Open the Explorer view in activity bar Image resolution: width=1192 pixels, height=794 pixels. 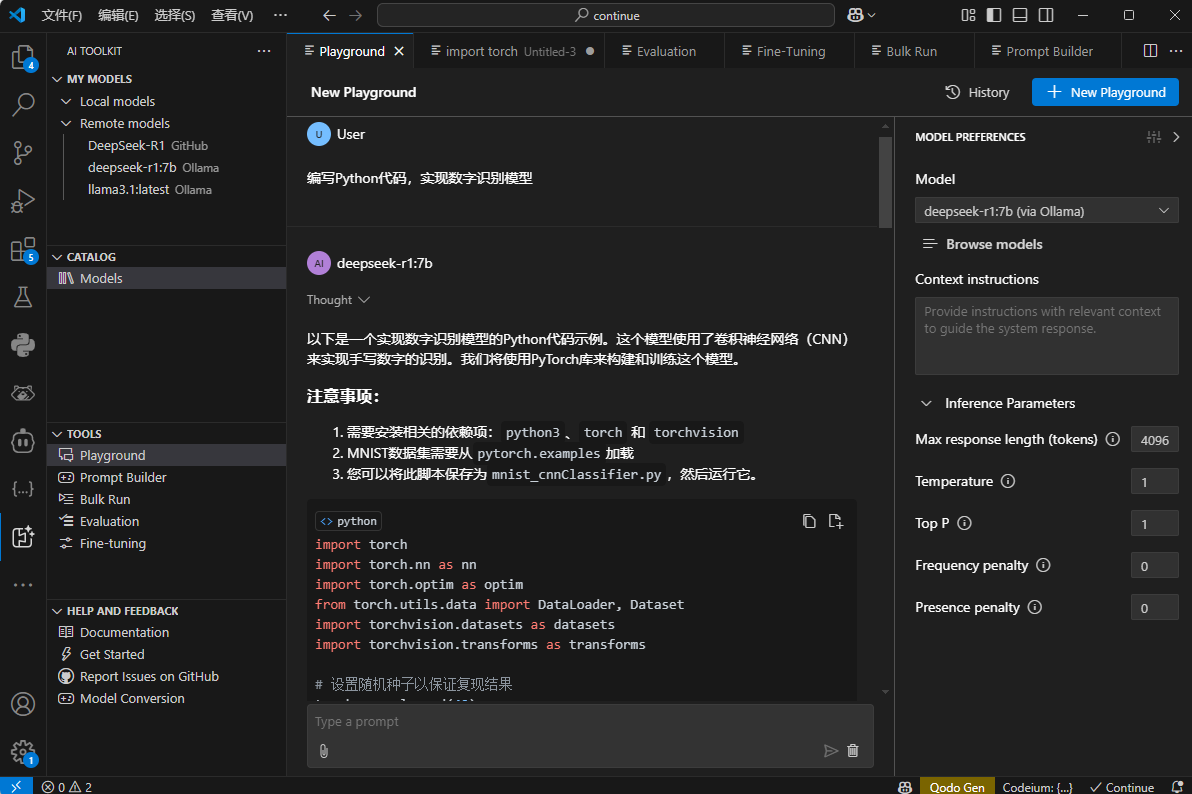click(x=23, y=58)
